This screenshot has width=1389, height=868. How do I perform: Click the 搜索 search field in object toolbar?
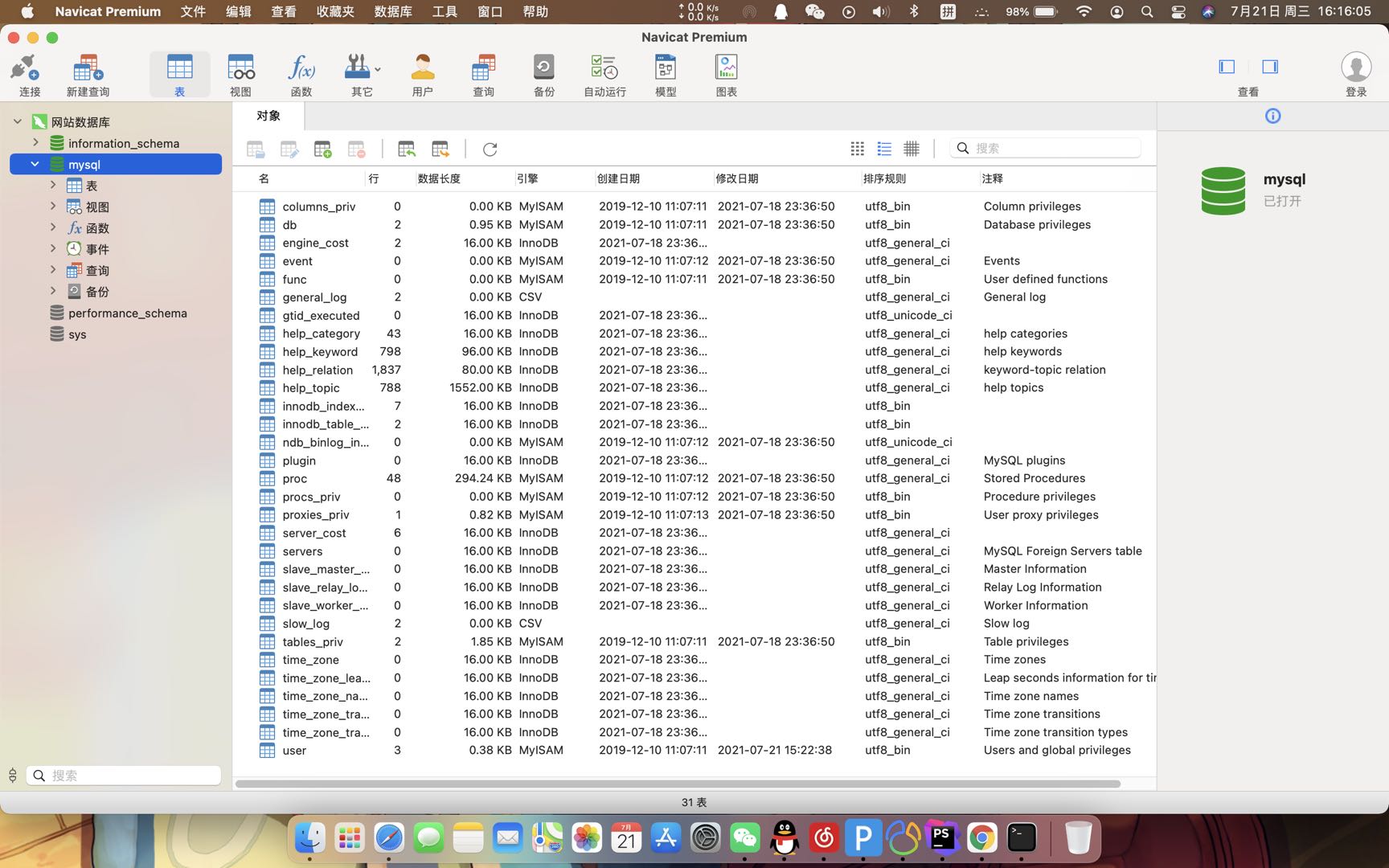click(1045, 149)
